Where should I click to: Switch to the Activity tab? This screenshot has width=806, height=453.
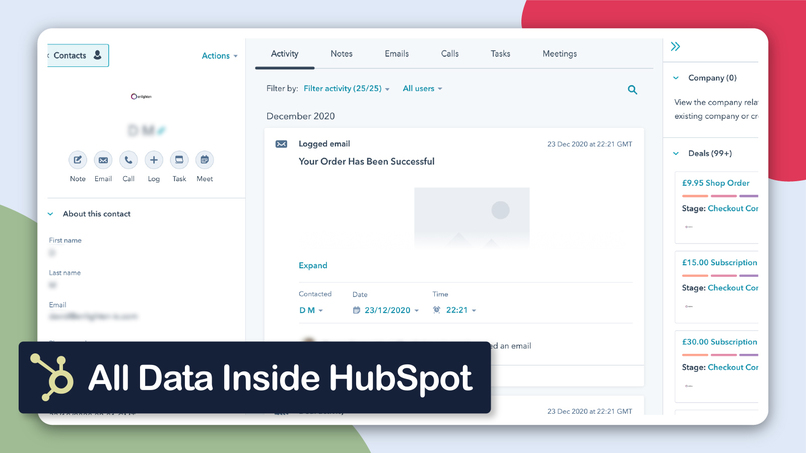[x=284, y=53]
